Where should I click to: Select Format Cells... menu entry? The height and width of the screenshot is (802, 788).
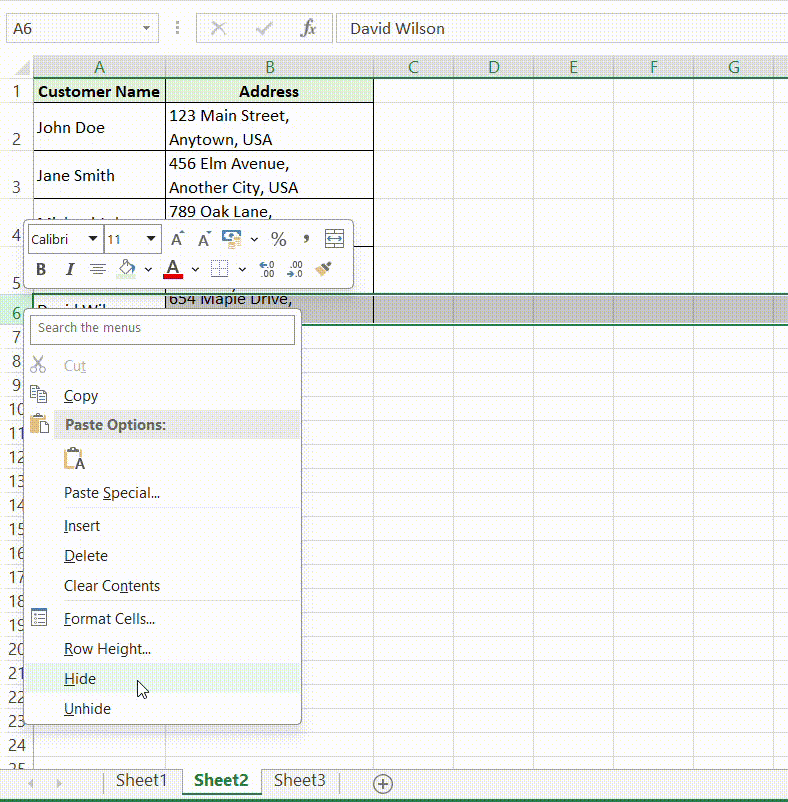tap(163, 619)
